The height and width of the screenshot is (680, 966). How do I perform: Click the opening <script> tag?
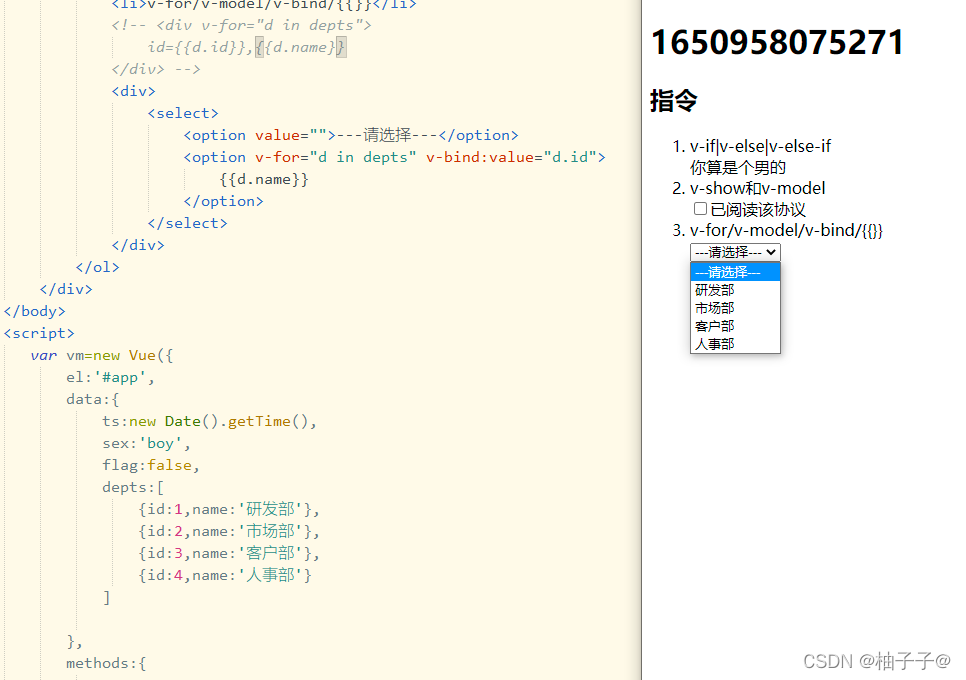pos(39,333)
